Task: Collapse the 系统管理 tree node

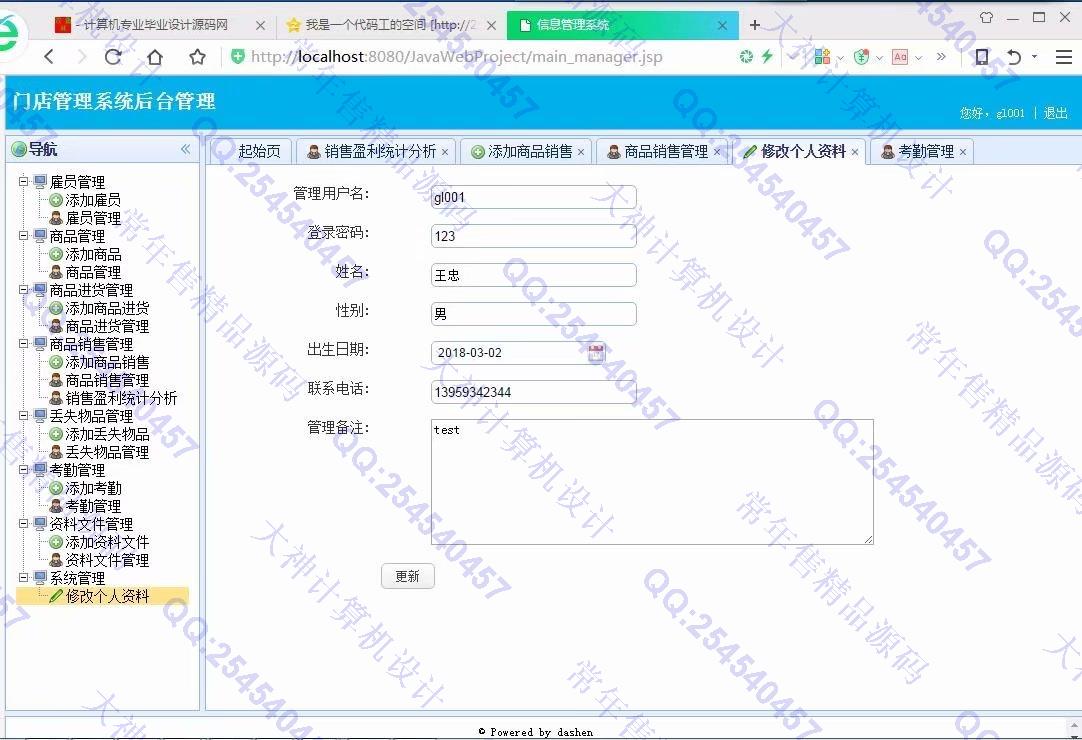Action: 23,578
